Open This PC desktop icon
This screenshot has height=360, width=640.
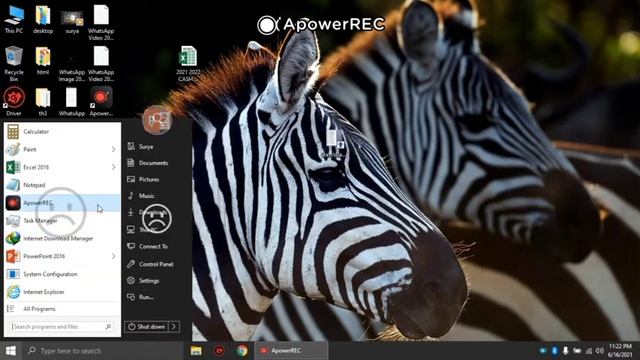click(14, 20)
